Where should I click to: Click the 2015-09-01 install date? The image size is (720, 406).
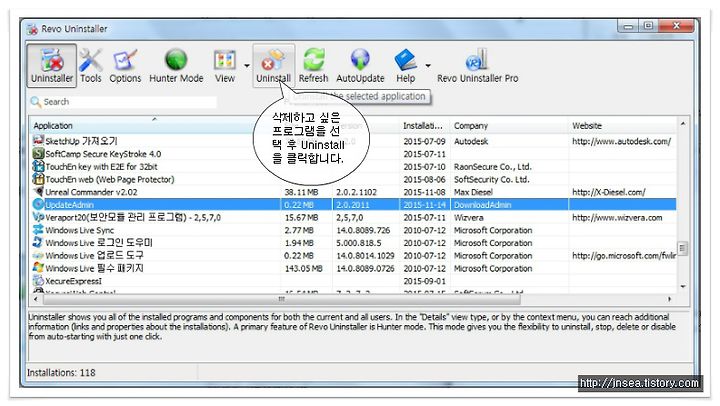tap(424, 281)
